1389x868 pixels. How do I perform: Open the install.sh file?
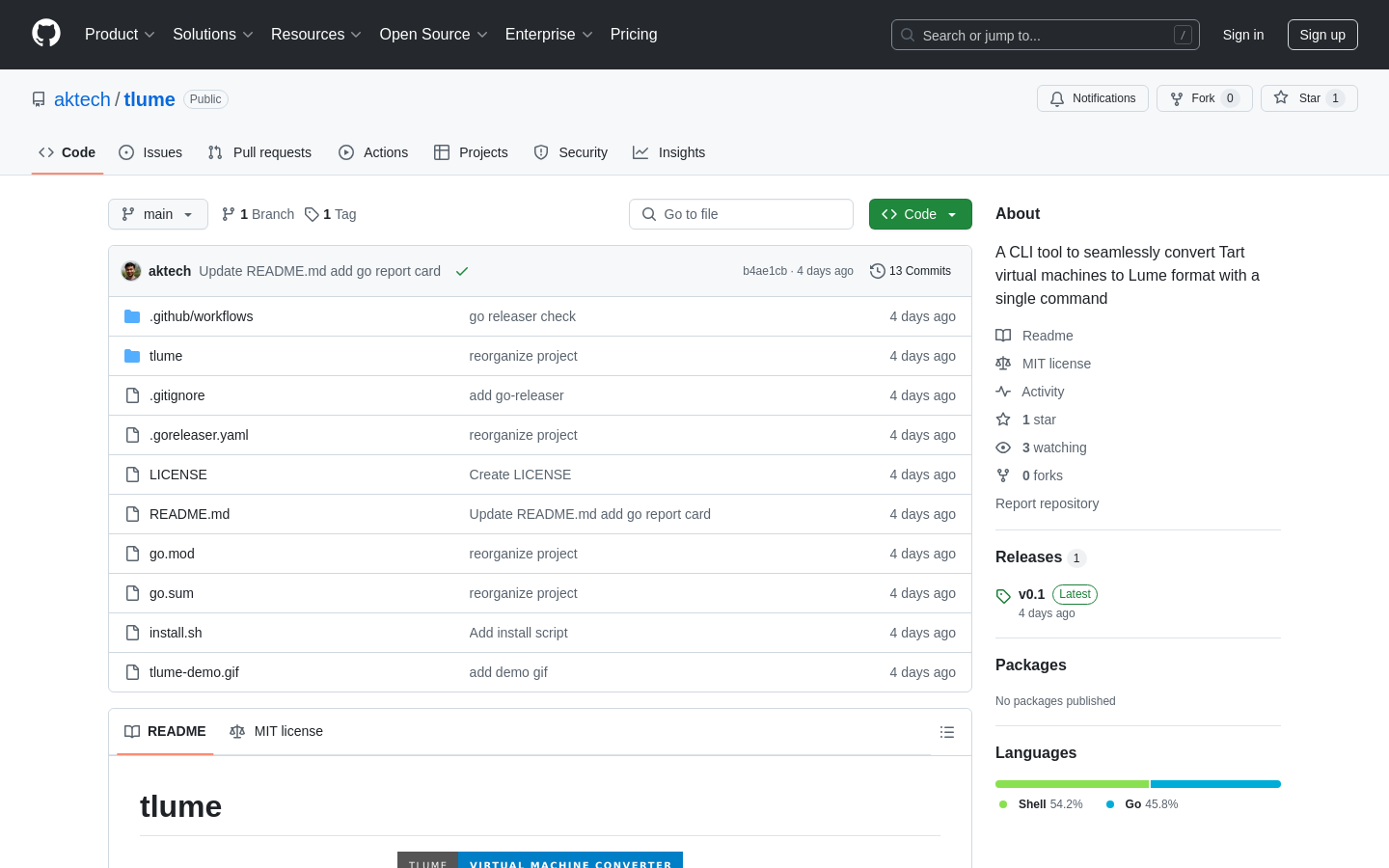coord(176,633)
